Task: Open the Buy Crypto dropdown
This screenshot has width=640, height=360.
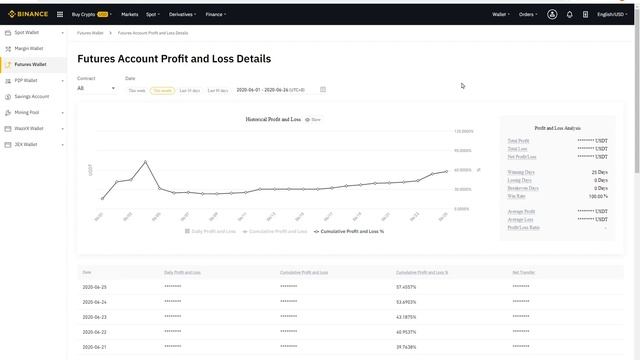Action: 92,14
